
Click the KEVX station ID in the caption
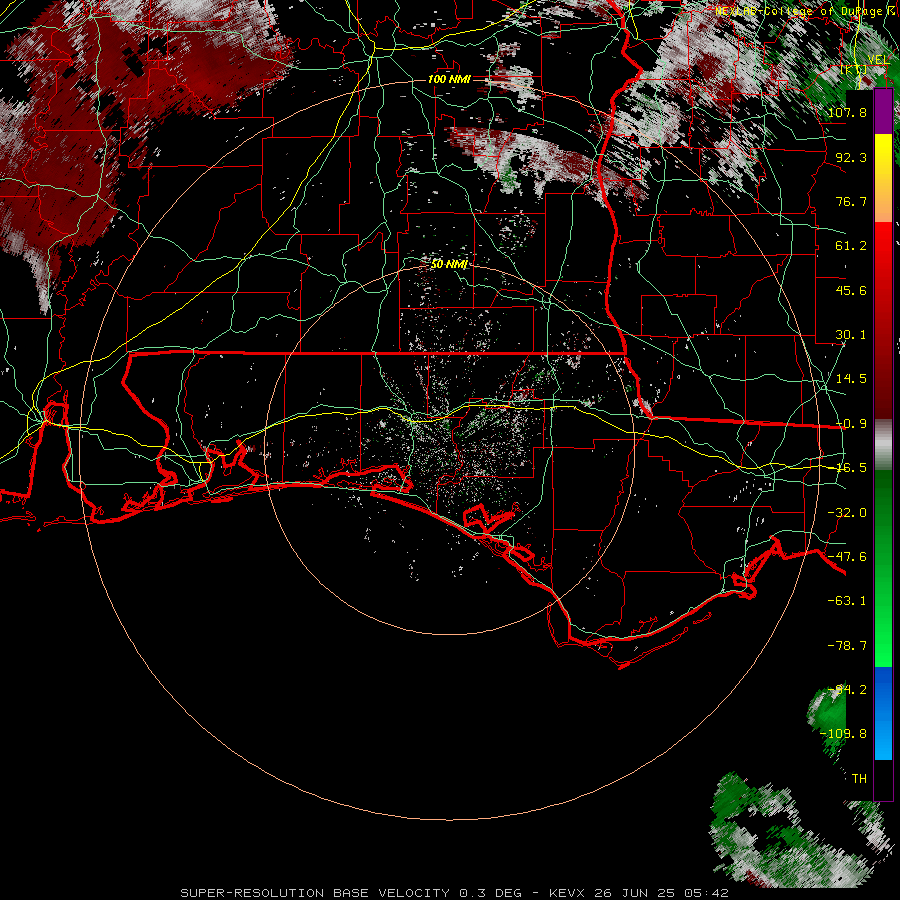pos(568,893)
